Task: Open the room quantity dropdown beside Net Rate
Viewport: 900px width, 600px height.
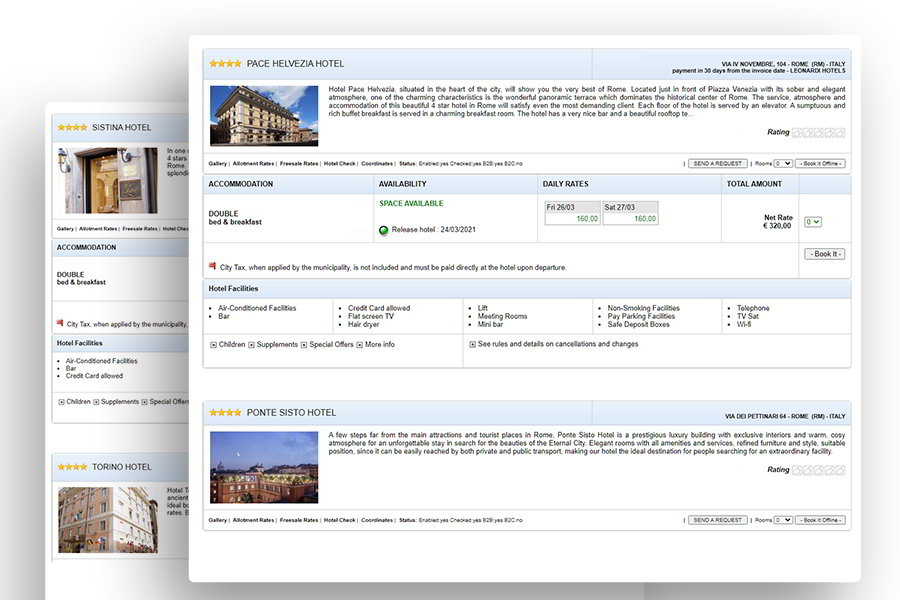Action: coord(813,222)
